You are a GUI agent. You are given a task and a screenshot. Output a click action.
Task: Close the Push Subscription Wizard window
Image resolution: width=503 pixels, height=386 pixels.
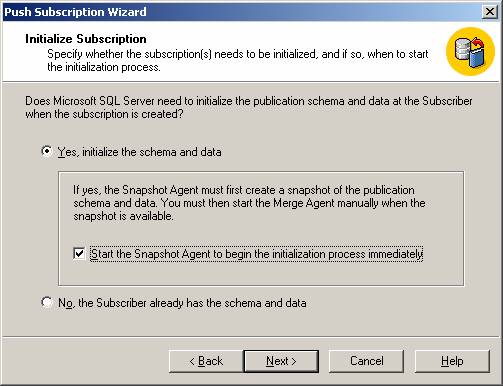[x=490, y=12]
